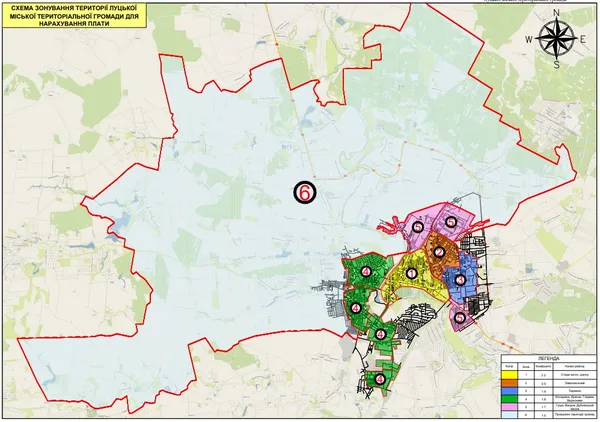Click the light blue legend swatch
The height and width of the screenshot is (422, 600).
tap(509, 414)
